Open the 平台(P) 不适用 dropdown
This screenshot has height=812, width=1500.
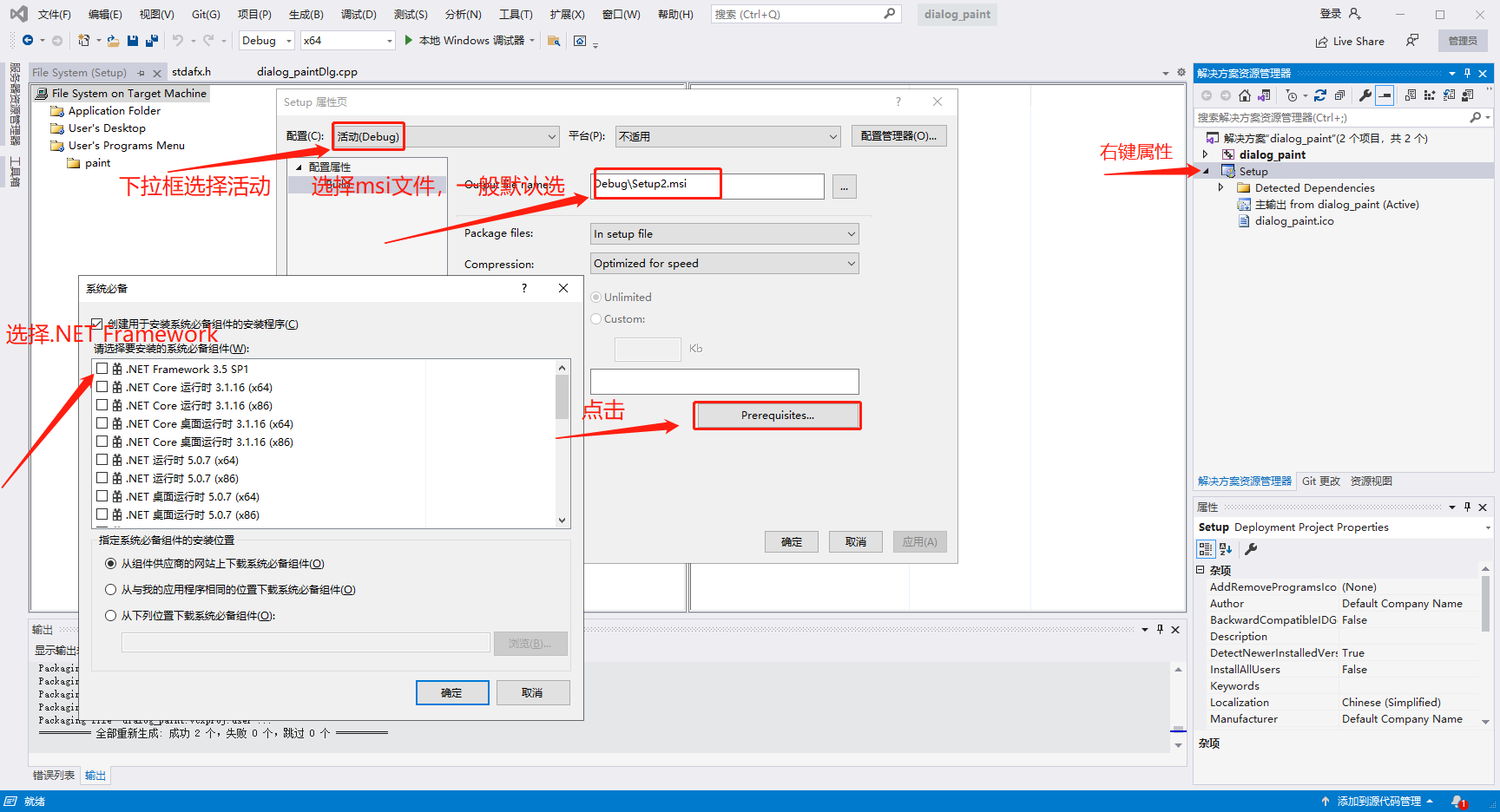[728, 136]
